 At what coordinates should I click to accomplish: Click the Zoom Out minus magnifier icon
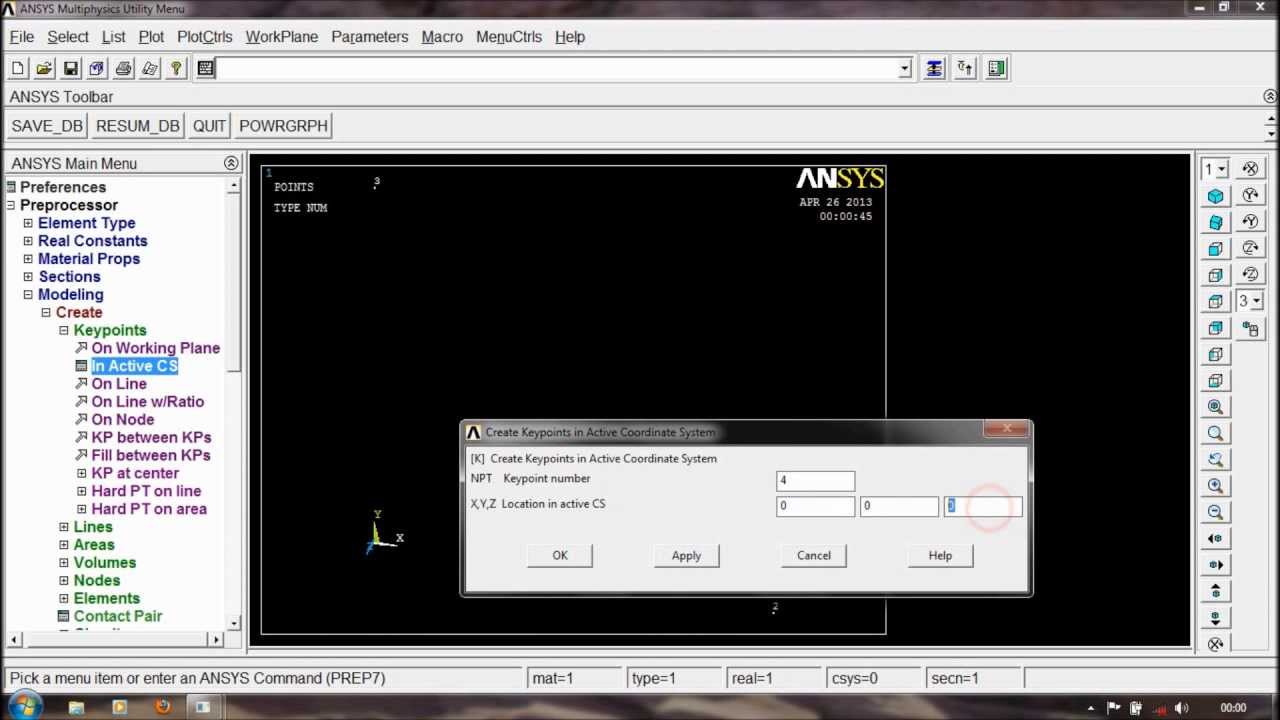[x=1216, y=512]
